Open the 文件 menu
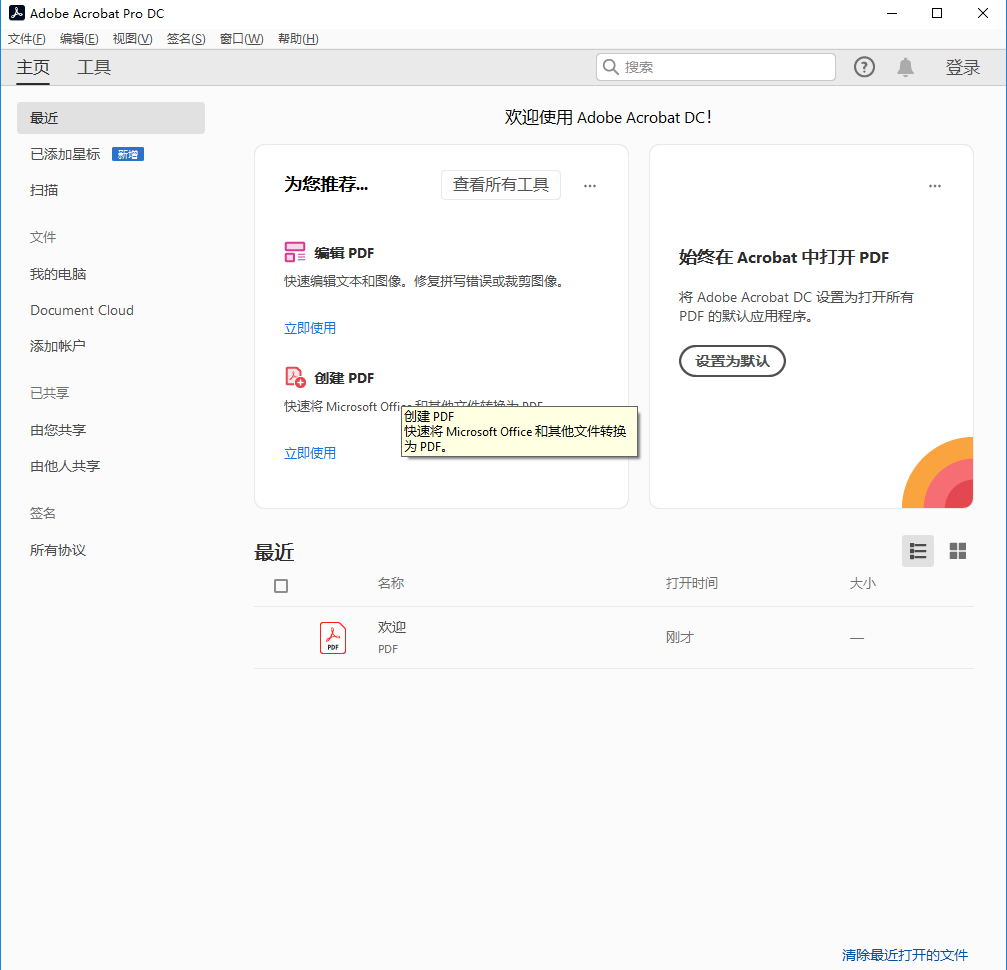The height and width of the screenshot is (970, 1007). 25,38
